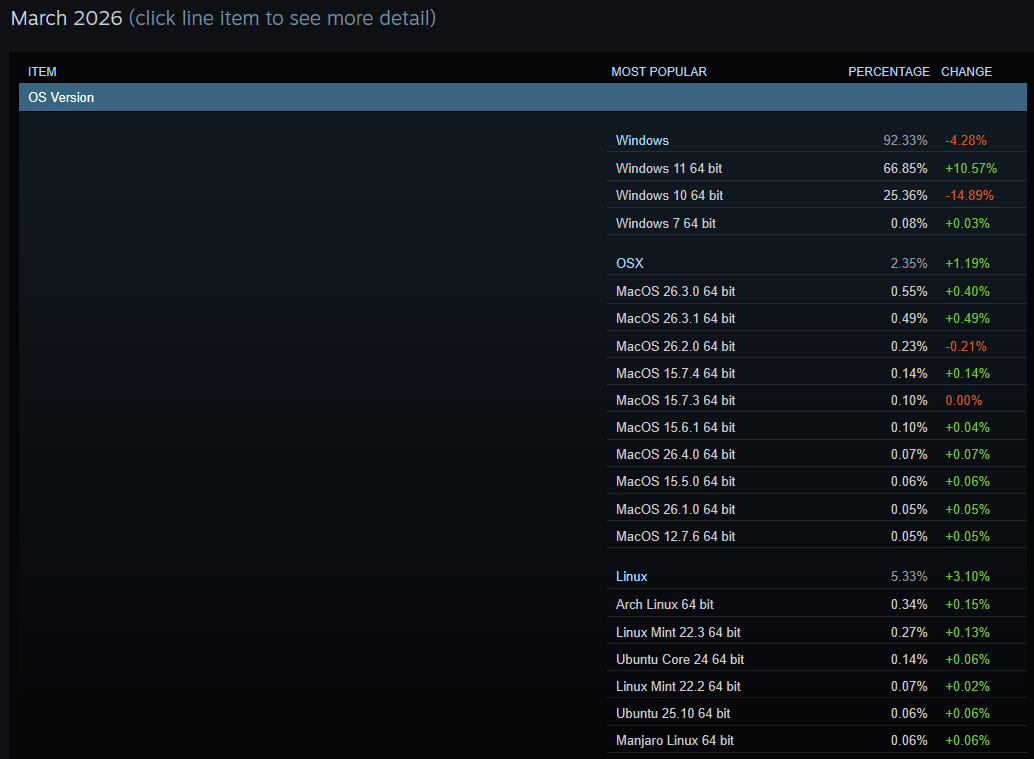Image resolution: width=1034 pixels, height=759 pixels.
Task: Select the MacOS 26.3.0 64 bit entry
Action: tap(816, 291)
